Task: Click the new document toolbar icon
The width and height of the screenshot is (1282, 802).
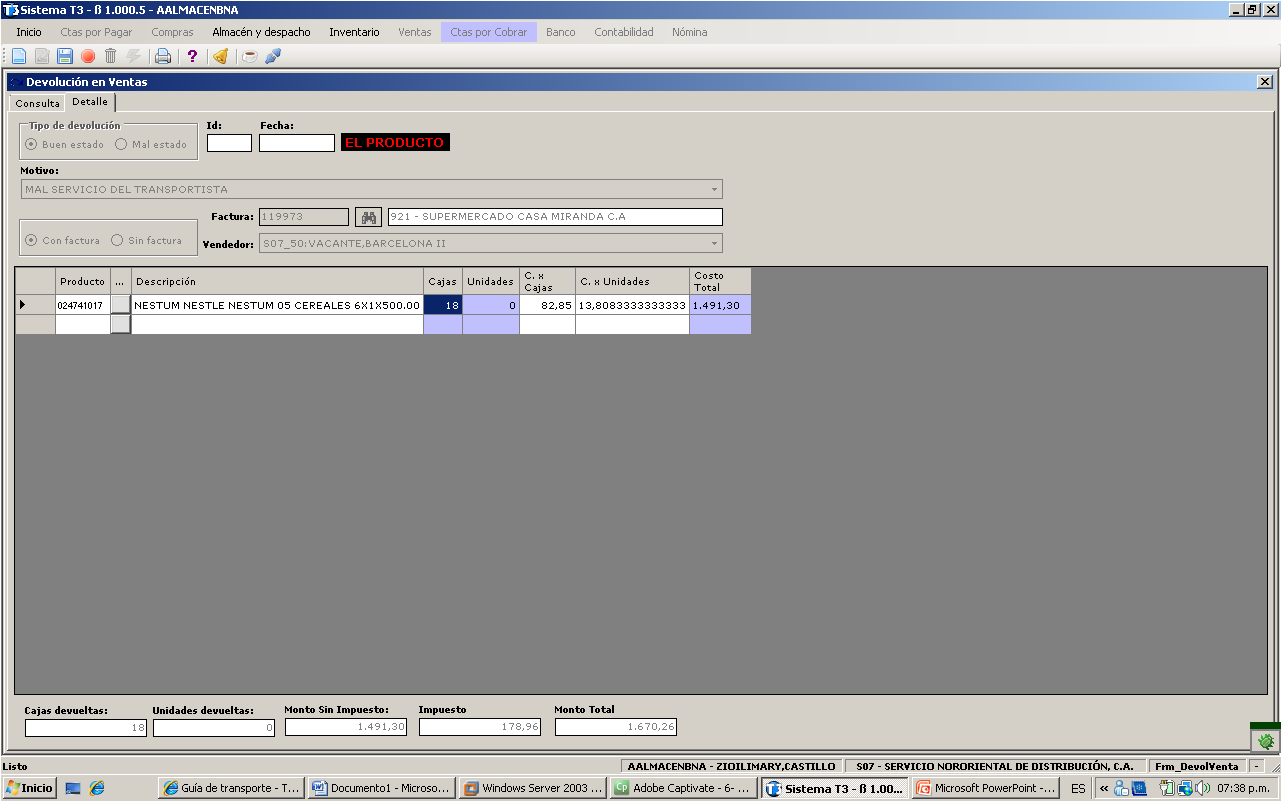Action: 18,56
